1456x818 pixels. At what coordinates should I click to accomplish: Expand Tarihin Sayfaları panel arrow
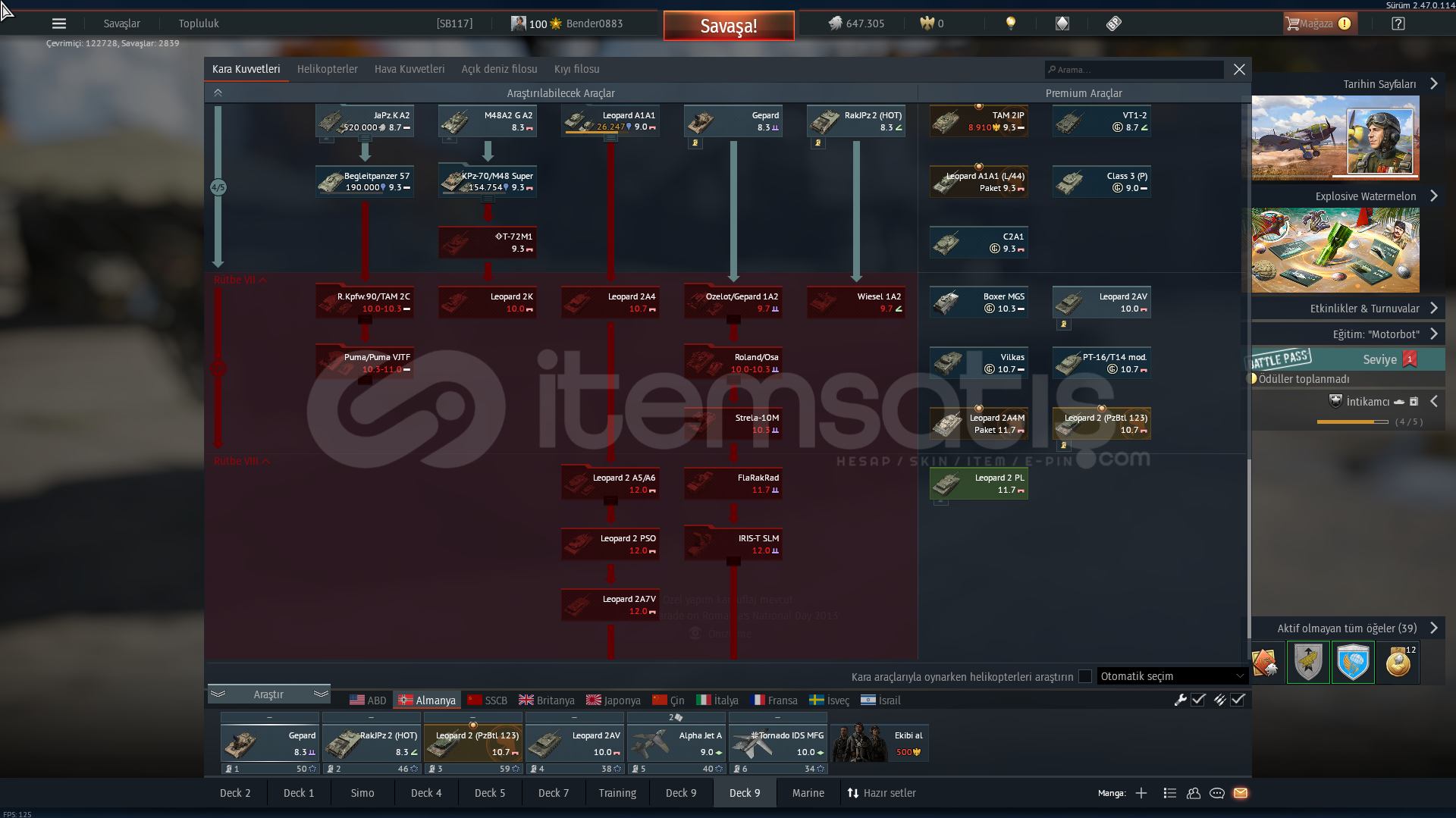1433,84
